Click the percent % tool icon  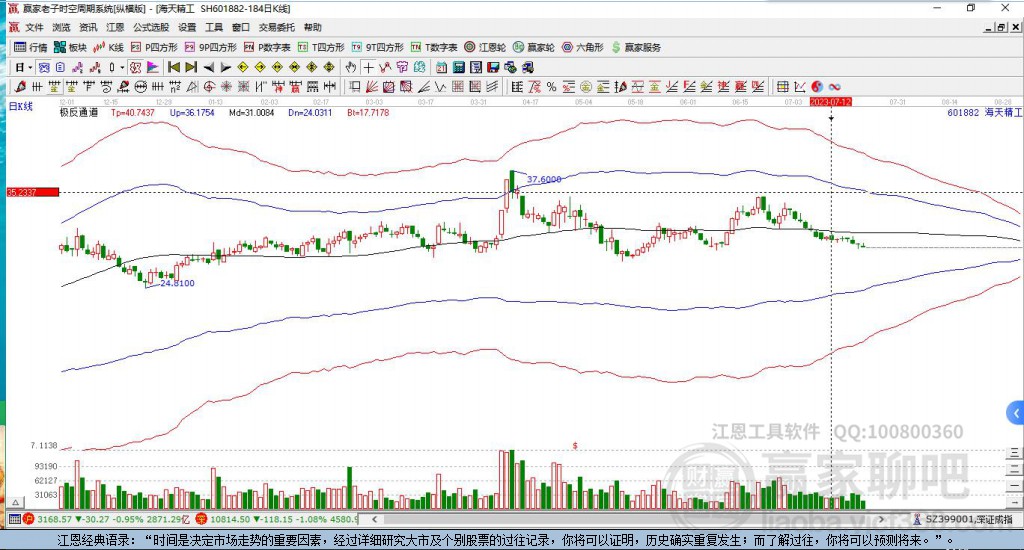coord(552,87)
